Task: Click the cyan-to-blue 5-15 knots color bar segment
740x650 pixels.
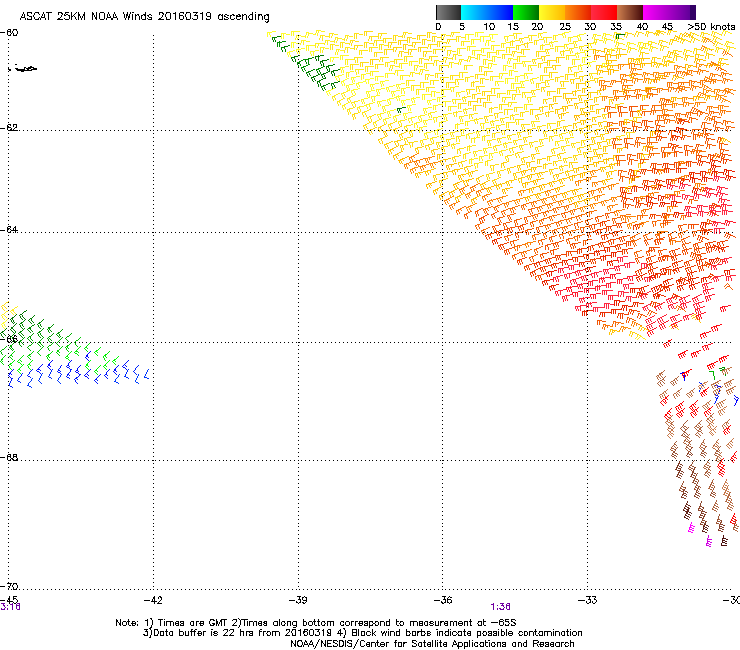Action: [487, 12]
